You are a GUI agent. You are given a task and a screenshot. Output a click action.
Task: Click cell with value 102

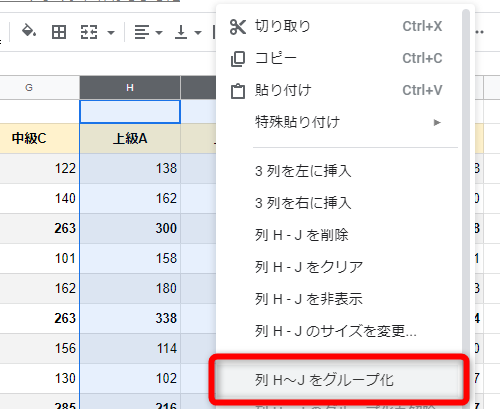click(130, 378)
